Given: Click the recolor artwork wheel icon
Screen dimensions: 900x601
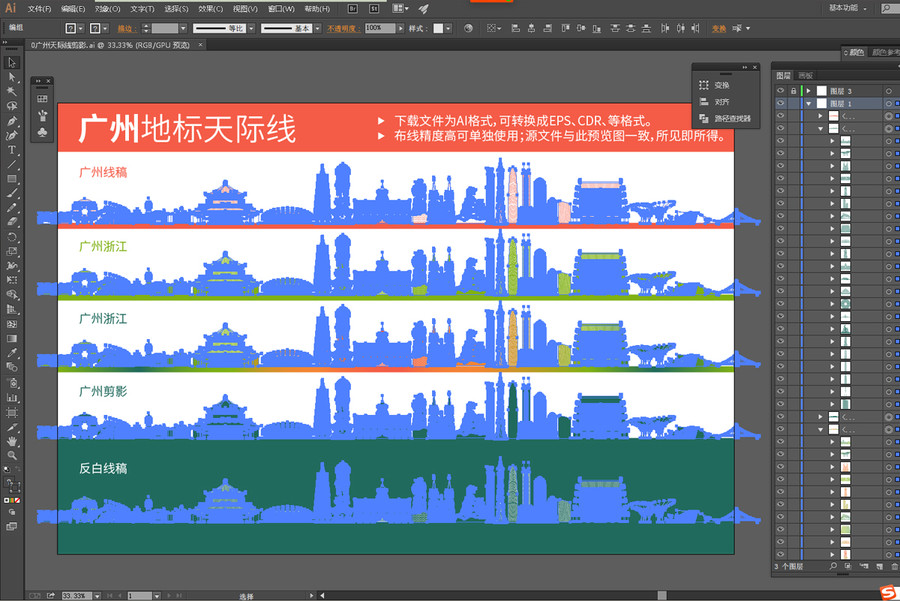Looking at the screenshot, I should pos(468,28).
